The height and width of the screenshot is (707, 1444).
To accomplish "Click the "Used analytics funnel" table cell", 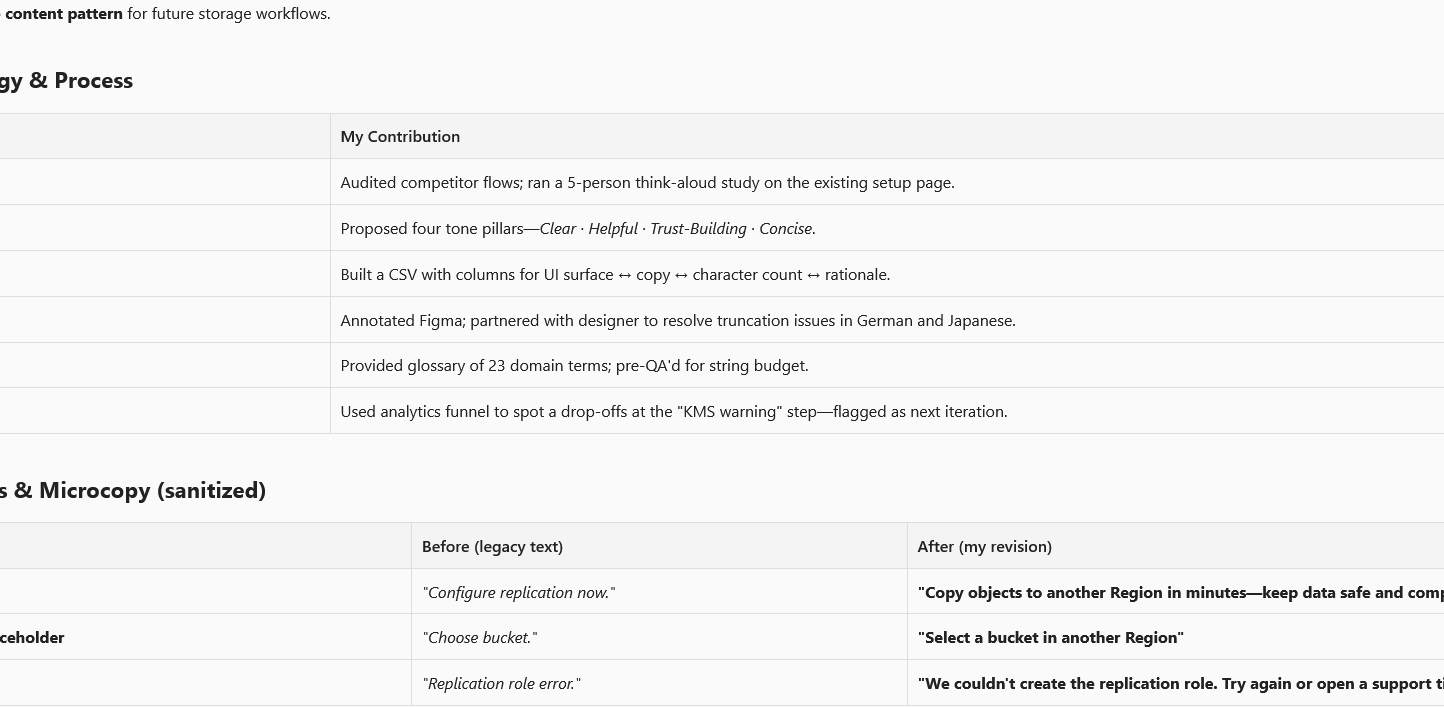I will [673, 412].
